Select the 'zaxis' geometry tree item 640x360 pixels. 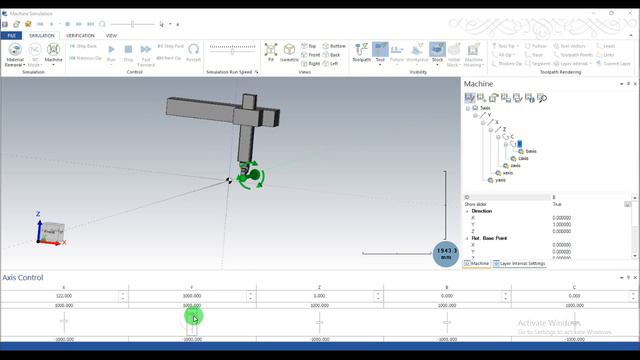[512, 166]
